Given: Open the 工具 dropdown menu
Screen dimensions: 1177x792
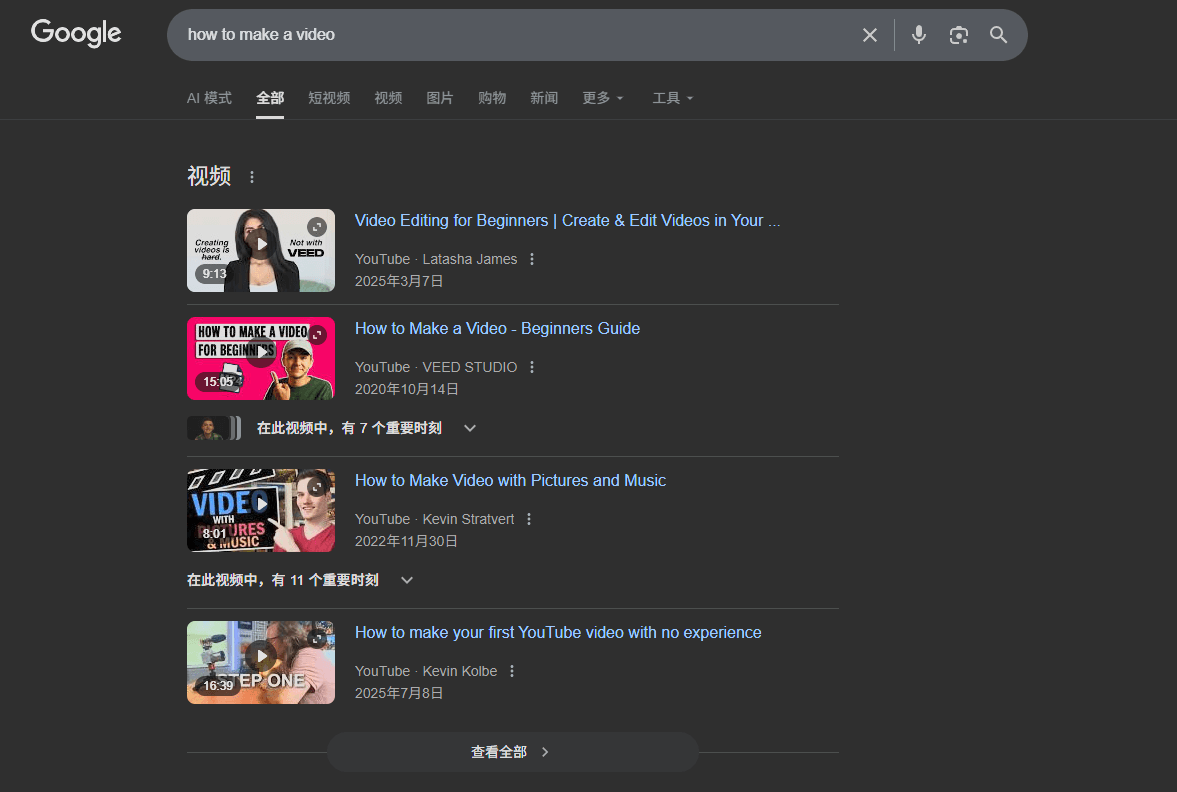Looking at the screenshot, I should [x=672, y=98].
